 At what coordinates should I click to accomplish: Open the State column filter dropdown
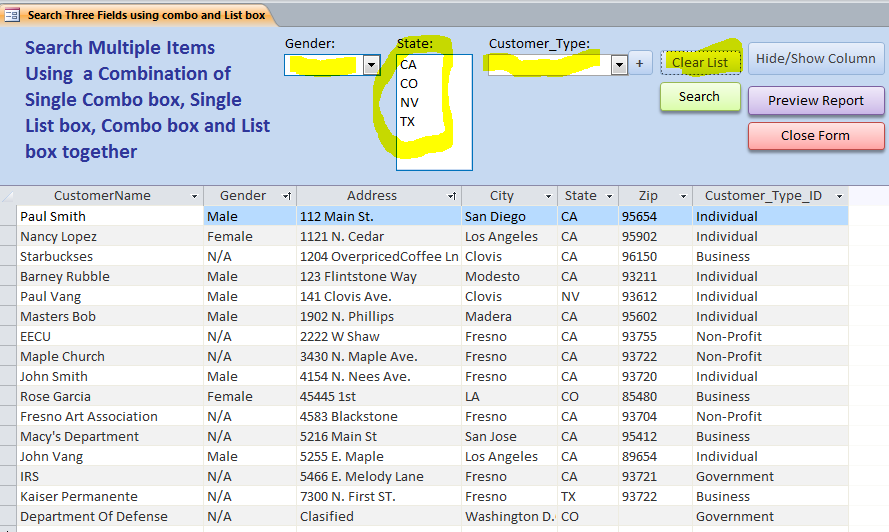click(x=609, y=196)
